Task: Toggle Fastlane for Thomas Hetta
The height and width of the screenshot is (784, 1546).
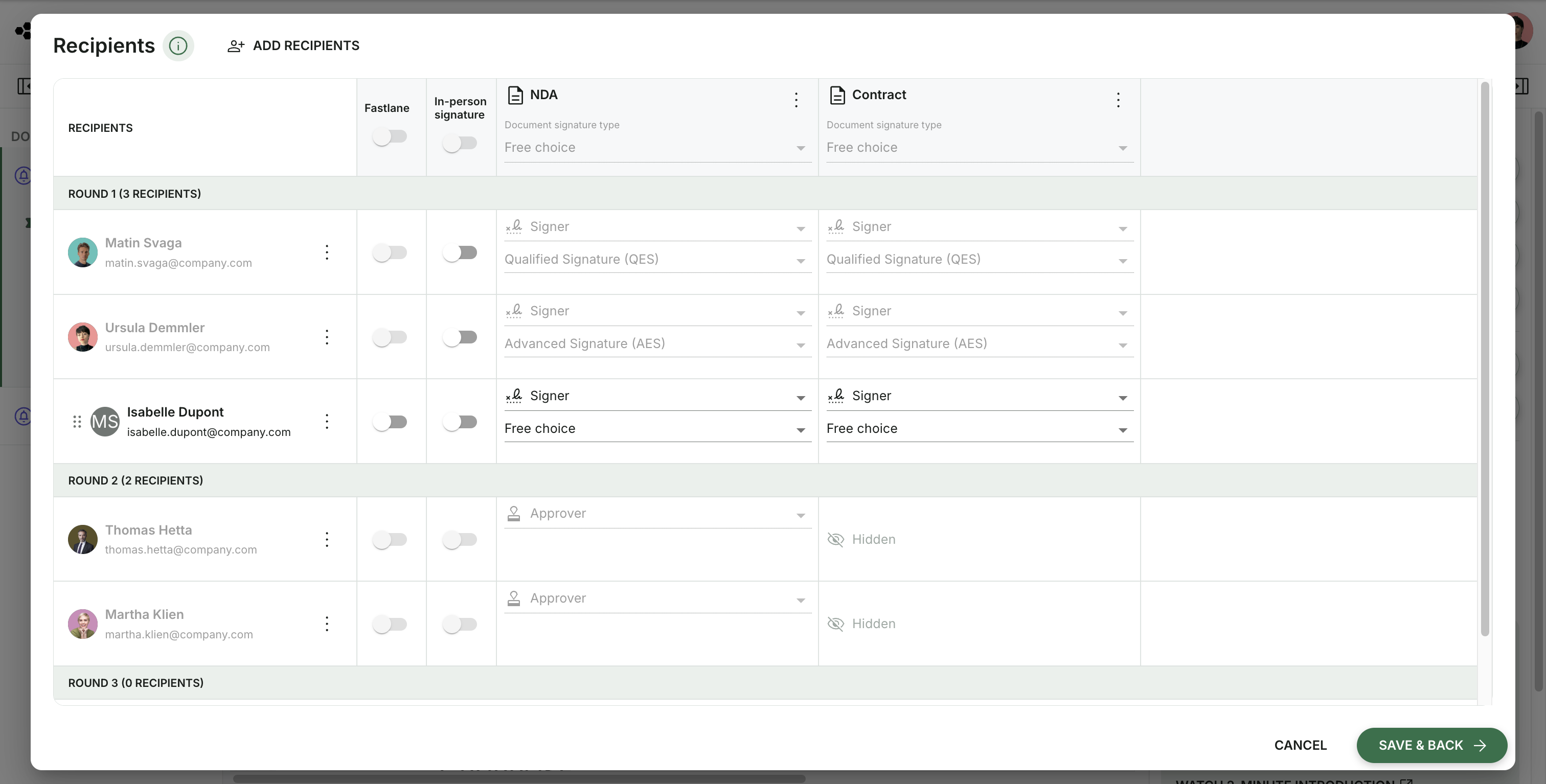Action: [x=390, y=540]
